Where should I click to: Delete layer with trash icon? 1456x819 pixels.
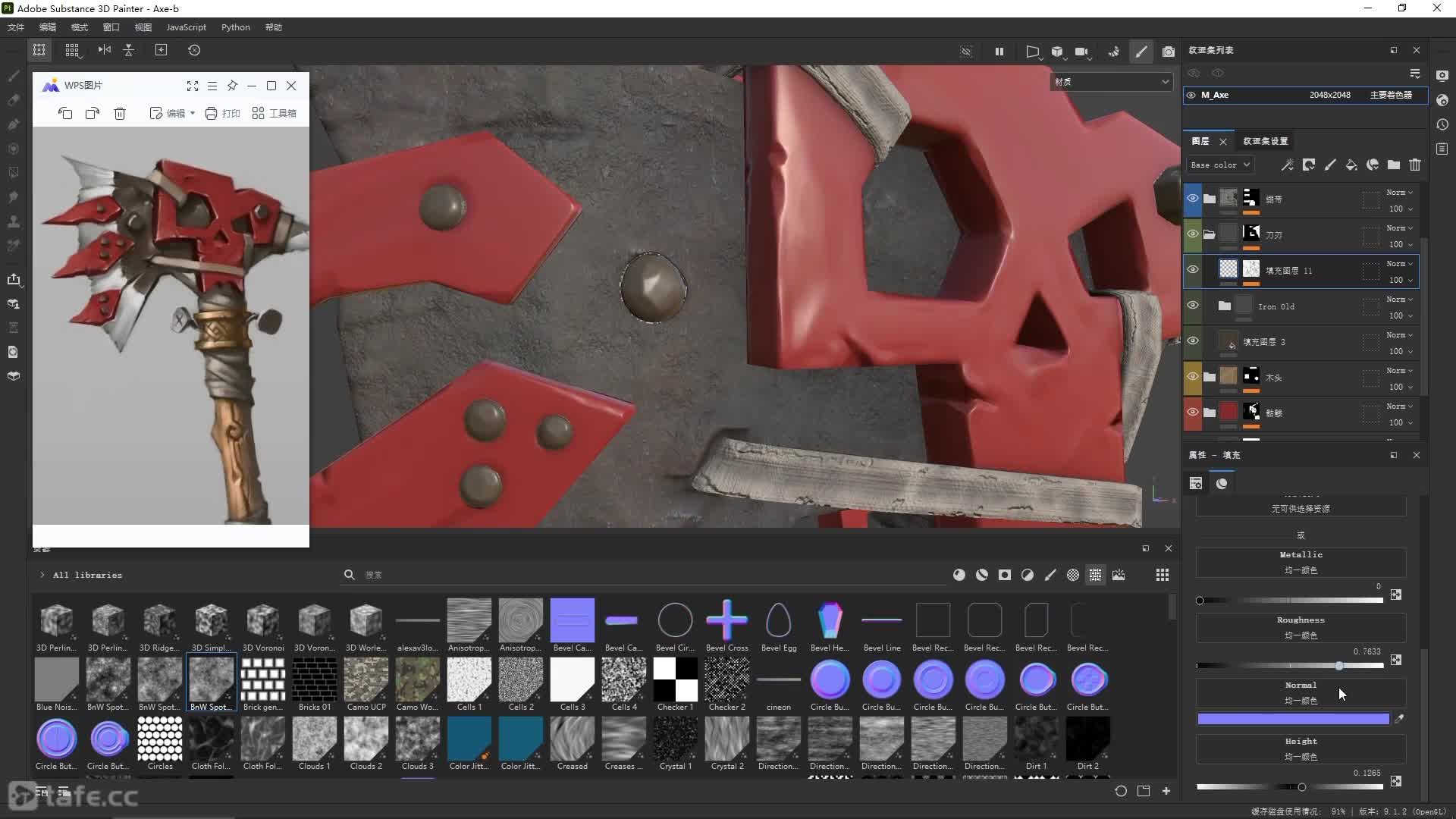point(1415,165)
